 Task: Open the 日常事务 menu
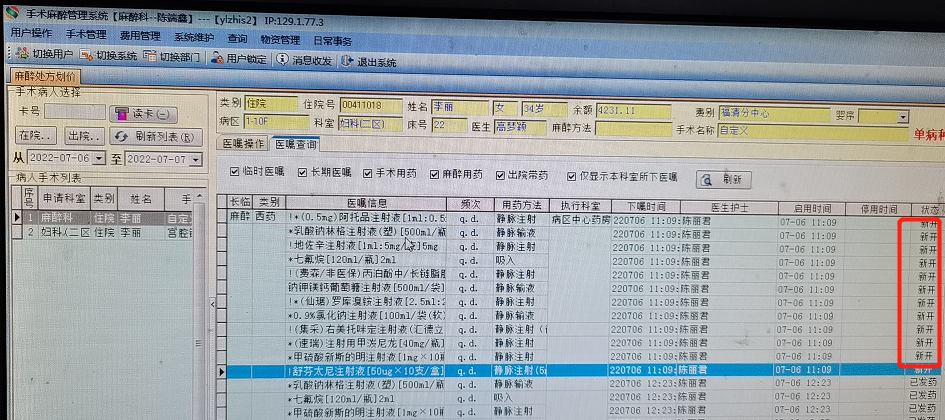coord(333,42)
